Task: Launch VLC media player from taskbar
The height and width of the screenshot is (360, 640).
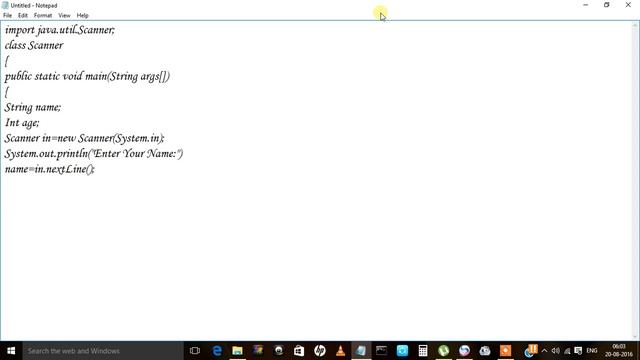Action: 340,351
